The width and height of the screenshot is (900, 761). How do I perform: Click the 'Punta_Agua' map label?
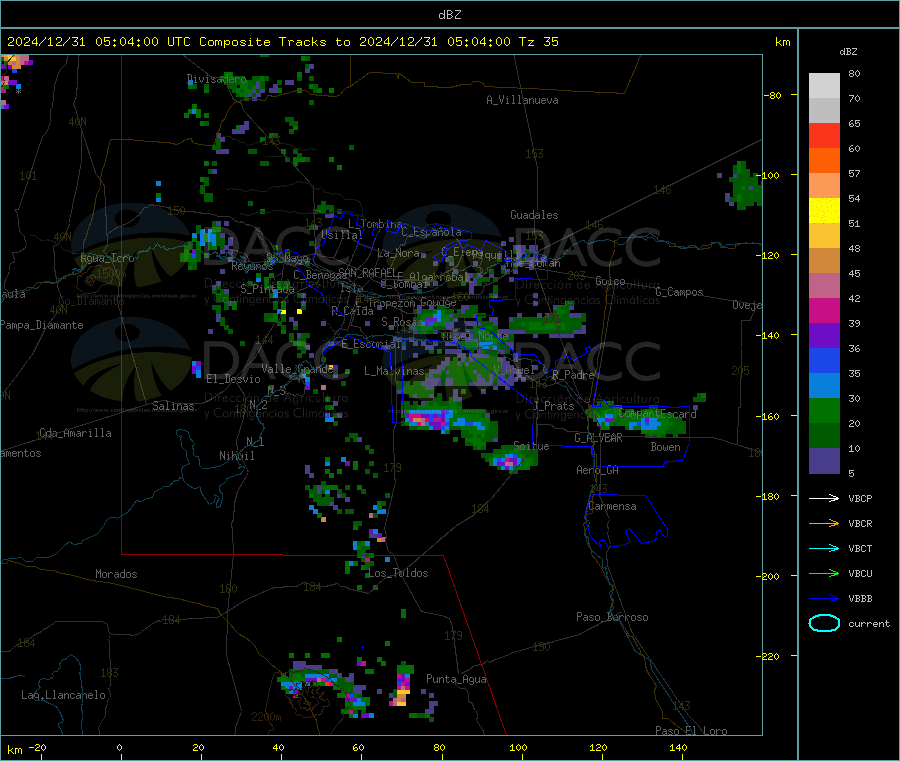tap(456, 679)
